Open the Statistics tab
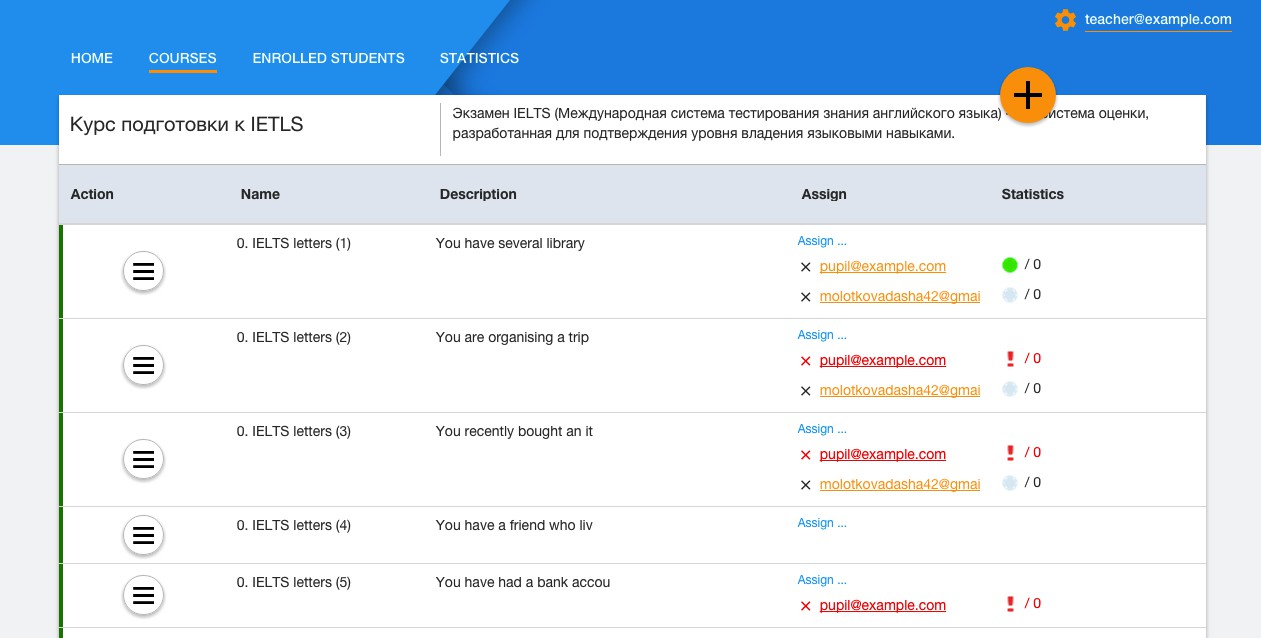 (479, 58)
